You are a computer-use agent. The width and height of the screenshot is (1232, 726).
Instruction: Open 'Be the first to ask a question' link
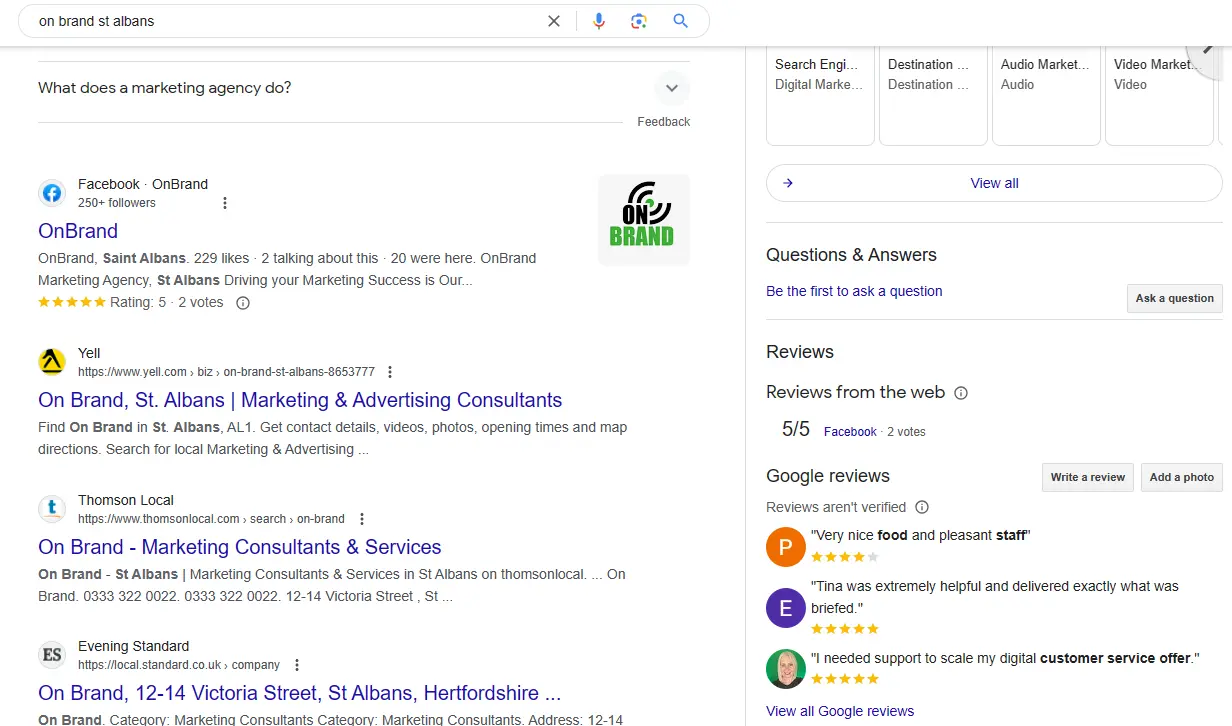(853, 291)
